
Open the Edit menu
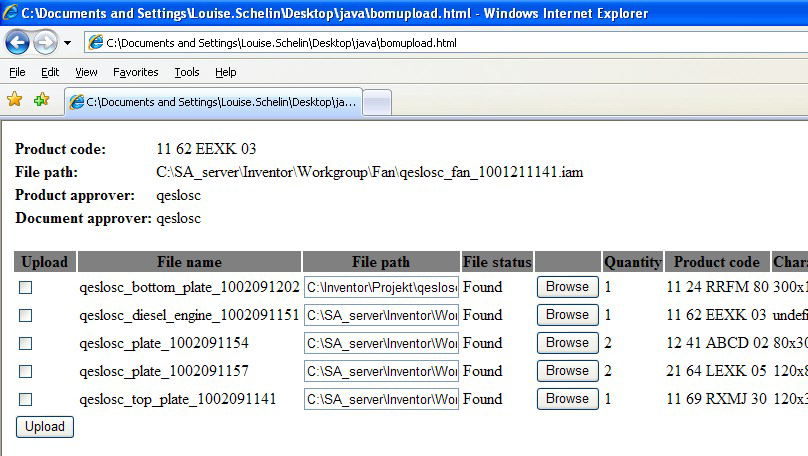pos(50,72)
